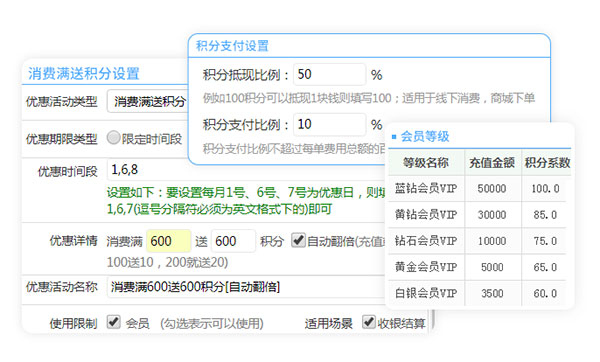The width and height of the screenshot is (600, 362).
Task: Click the 消费满 amount field showing 600
Action: tap(168, 241)
